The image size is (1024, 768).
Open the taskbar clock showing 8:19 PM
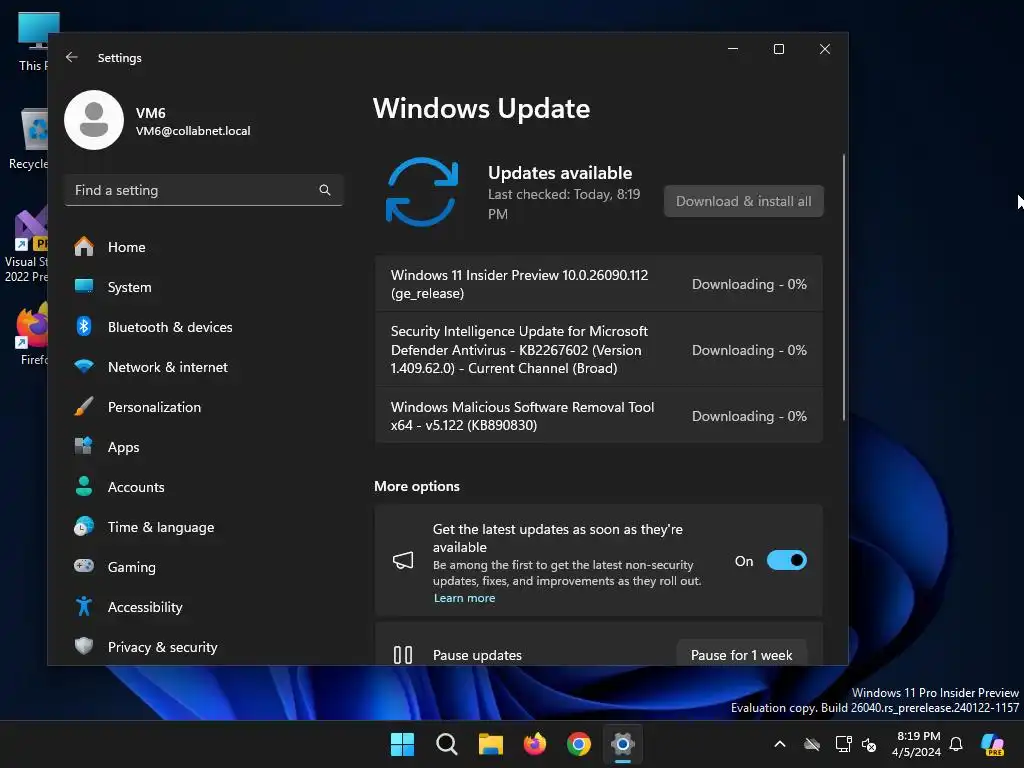[x=918, y=744]
